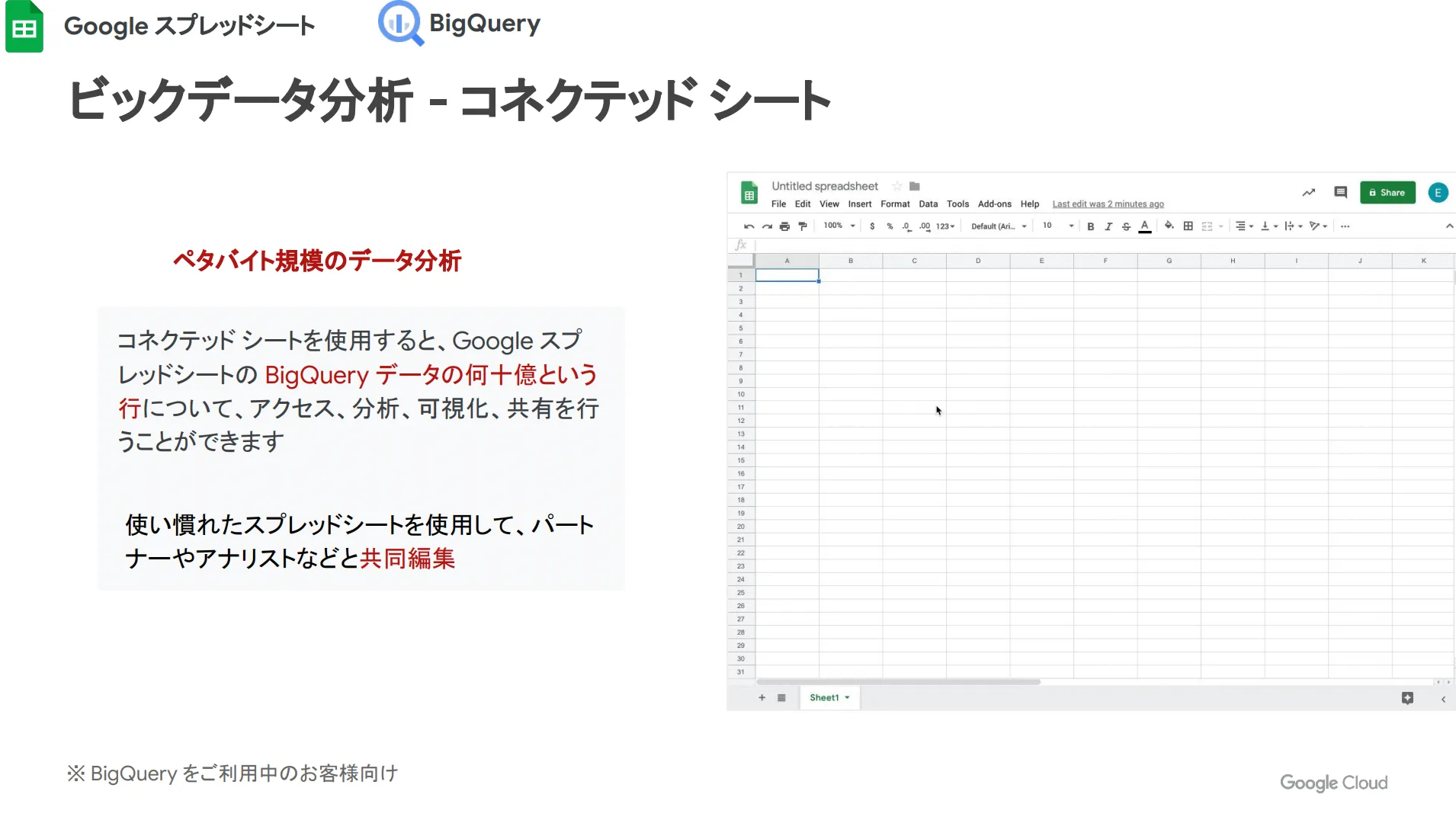Open the Add-ons menu
This screenshot has width=1456, height=820.
click(995, 204)
